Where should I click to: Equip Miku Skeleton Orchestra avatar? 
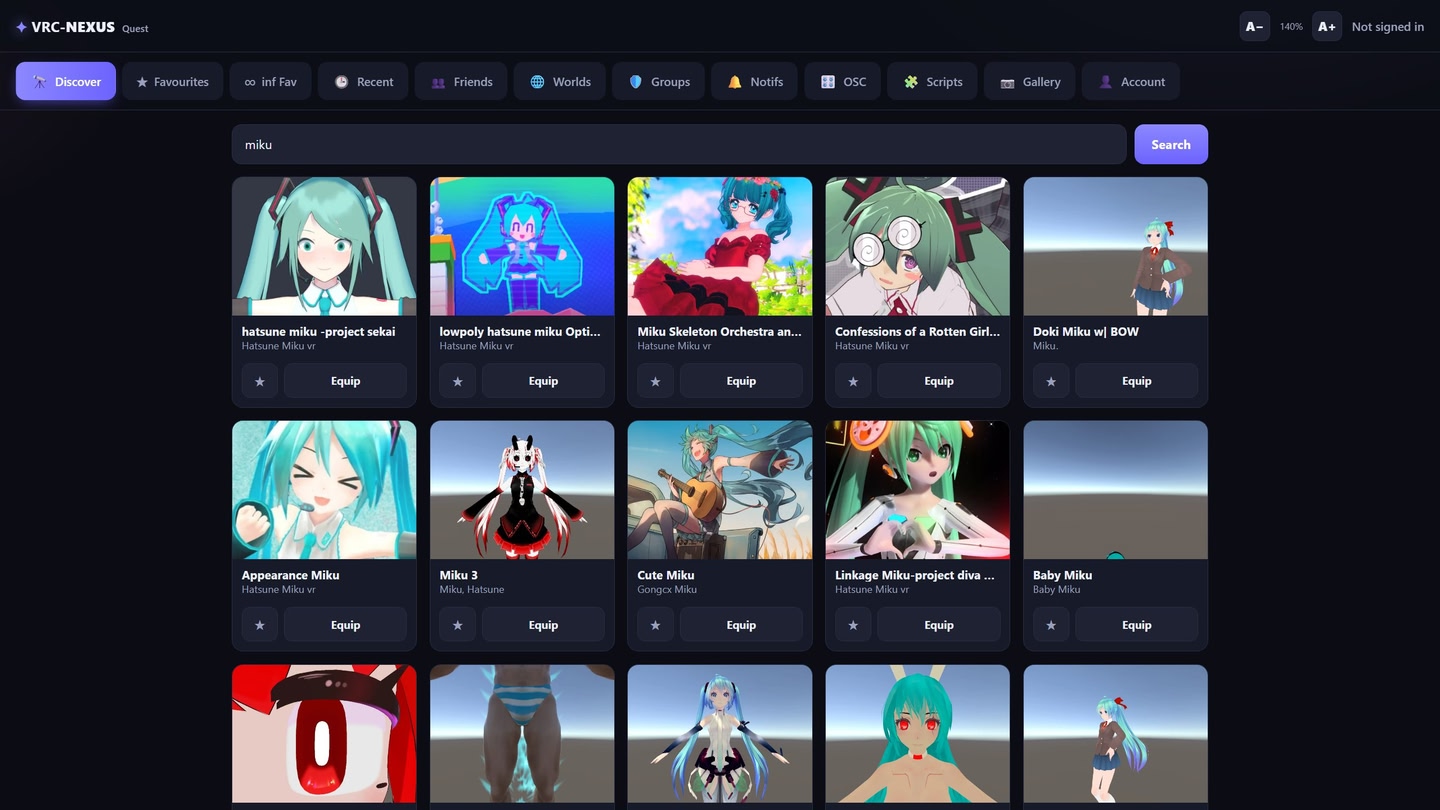pos(741,381)
